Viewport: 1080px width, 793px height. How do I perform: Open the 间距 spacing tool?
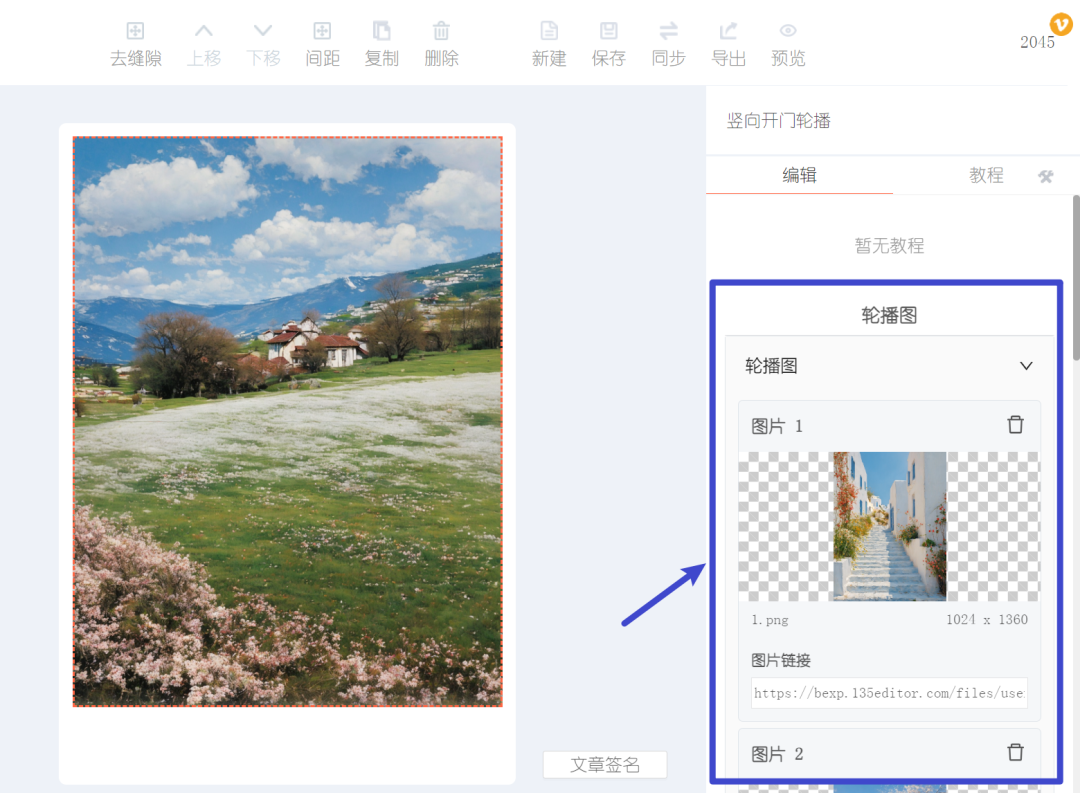click(322, 45)
